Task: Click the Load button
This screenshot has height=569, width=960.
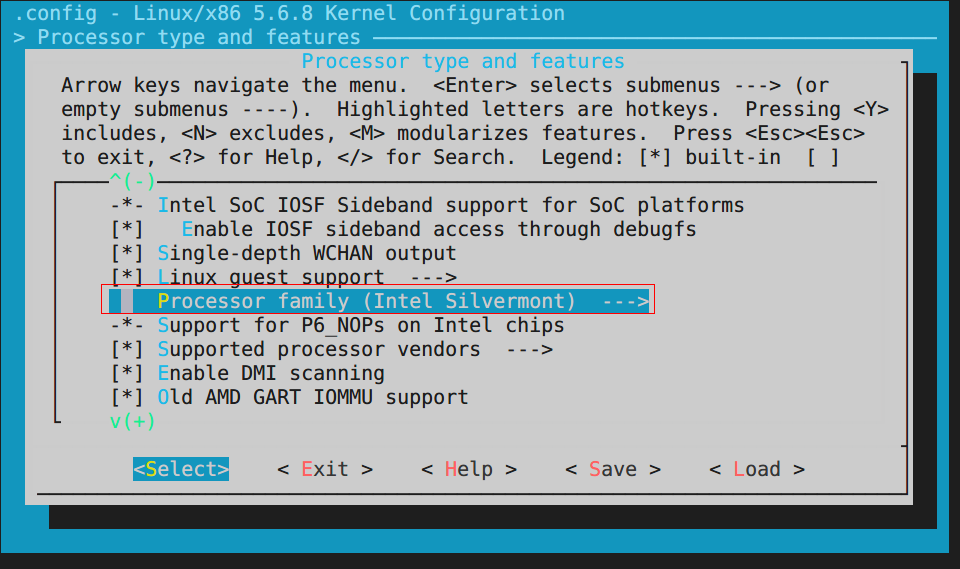Action: pos(756,469)
